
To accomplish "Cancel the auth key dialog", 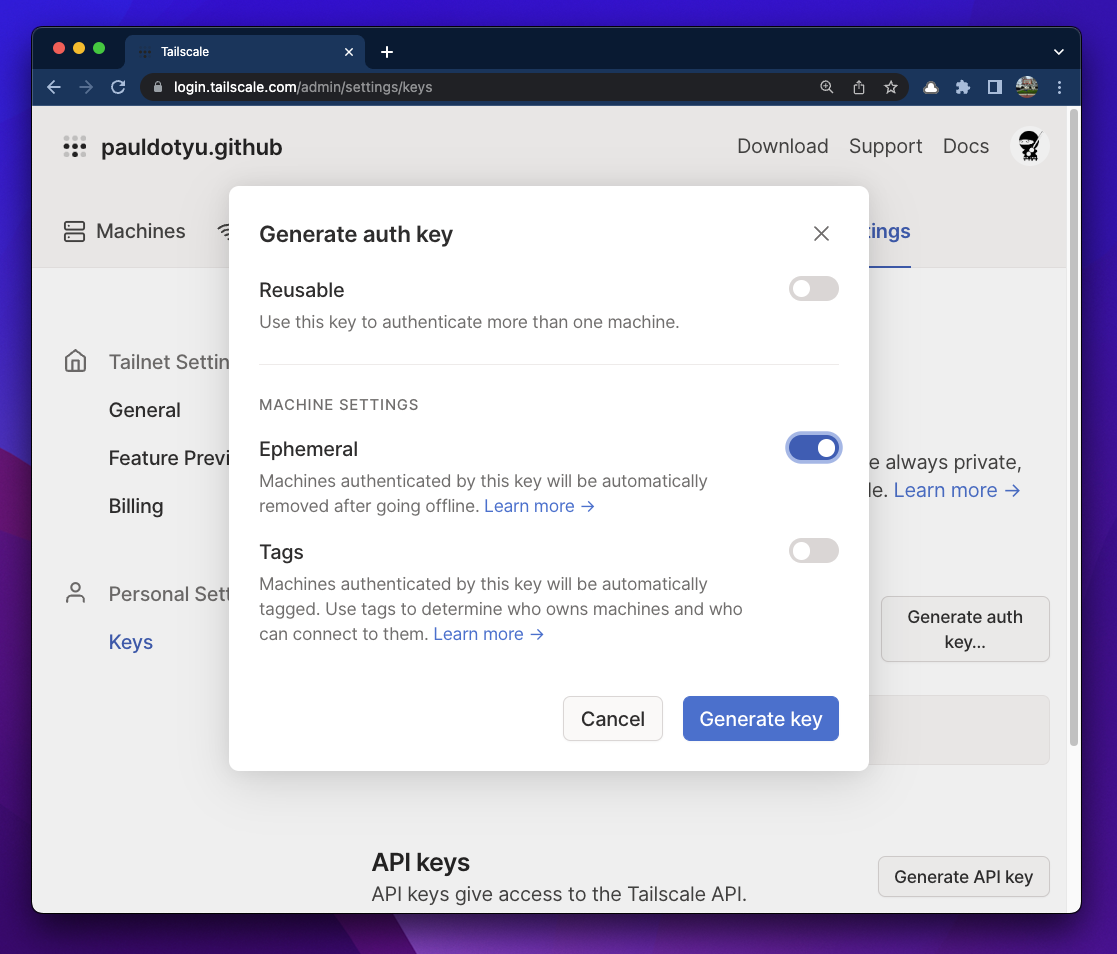I will click(612, 719).
